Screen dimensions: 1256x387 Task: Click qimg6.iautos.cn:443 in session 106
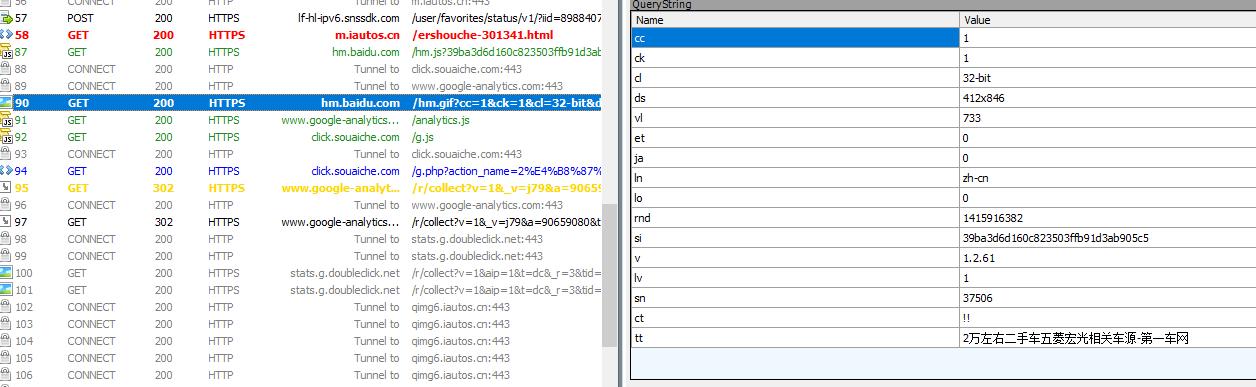tap(460, 375)
